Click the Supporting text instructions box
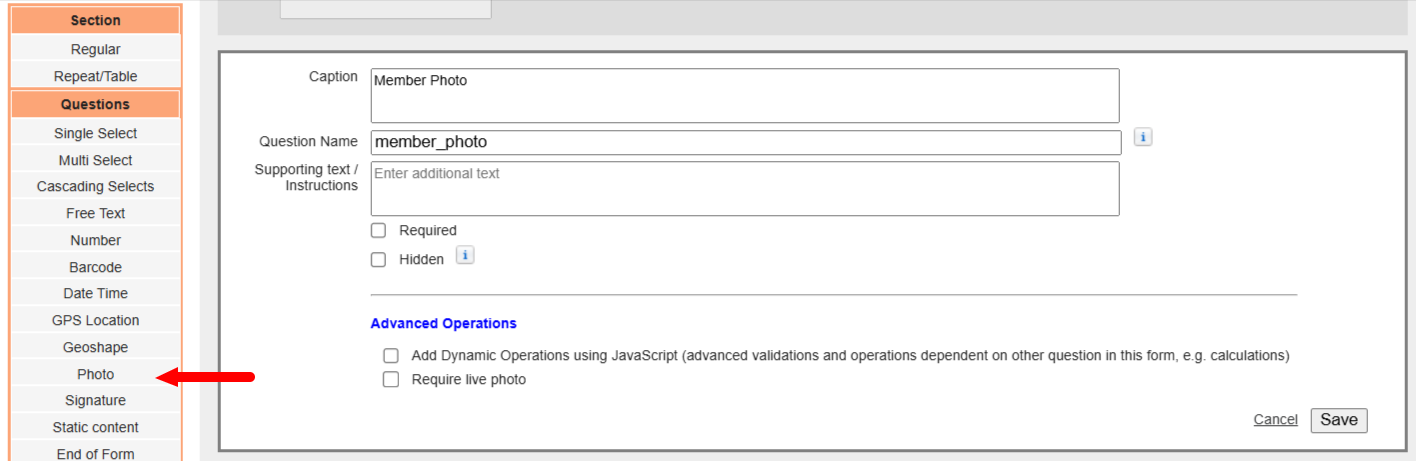Image resolution: width=1416 pixels, height=461 pixels. click(x=745, y=189)
